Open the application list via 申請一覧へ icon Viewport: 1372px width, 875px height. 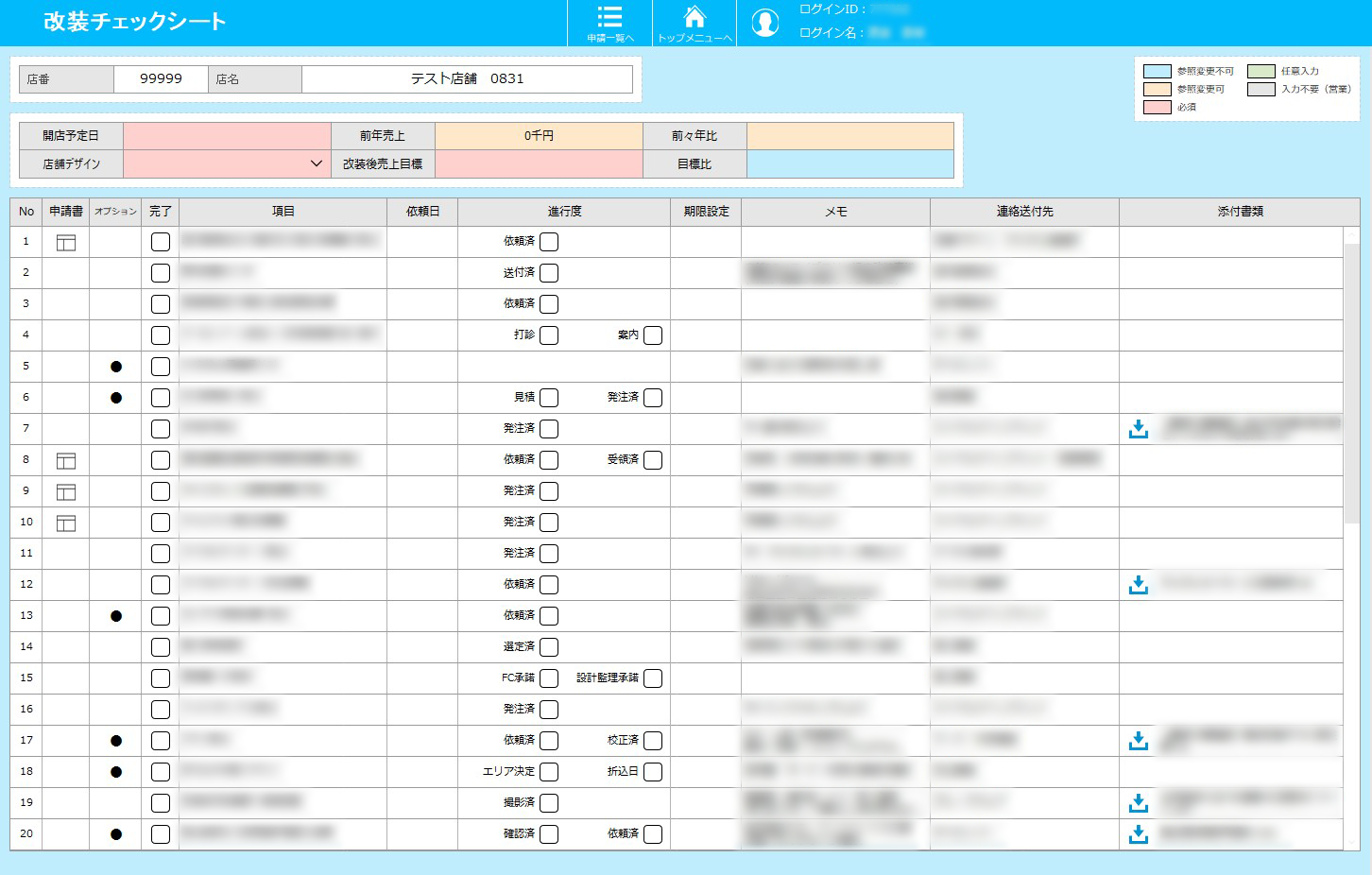coord(609,23)
